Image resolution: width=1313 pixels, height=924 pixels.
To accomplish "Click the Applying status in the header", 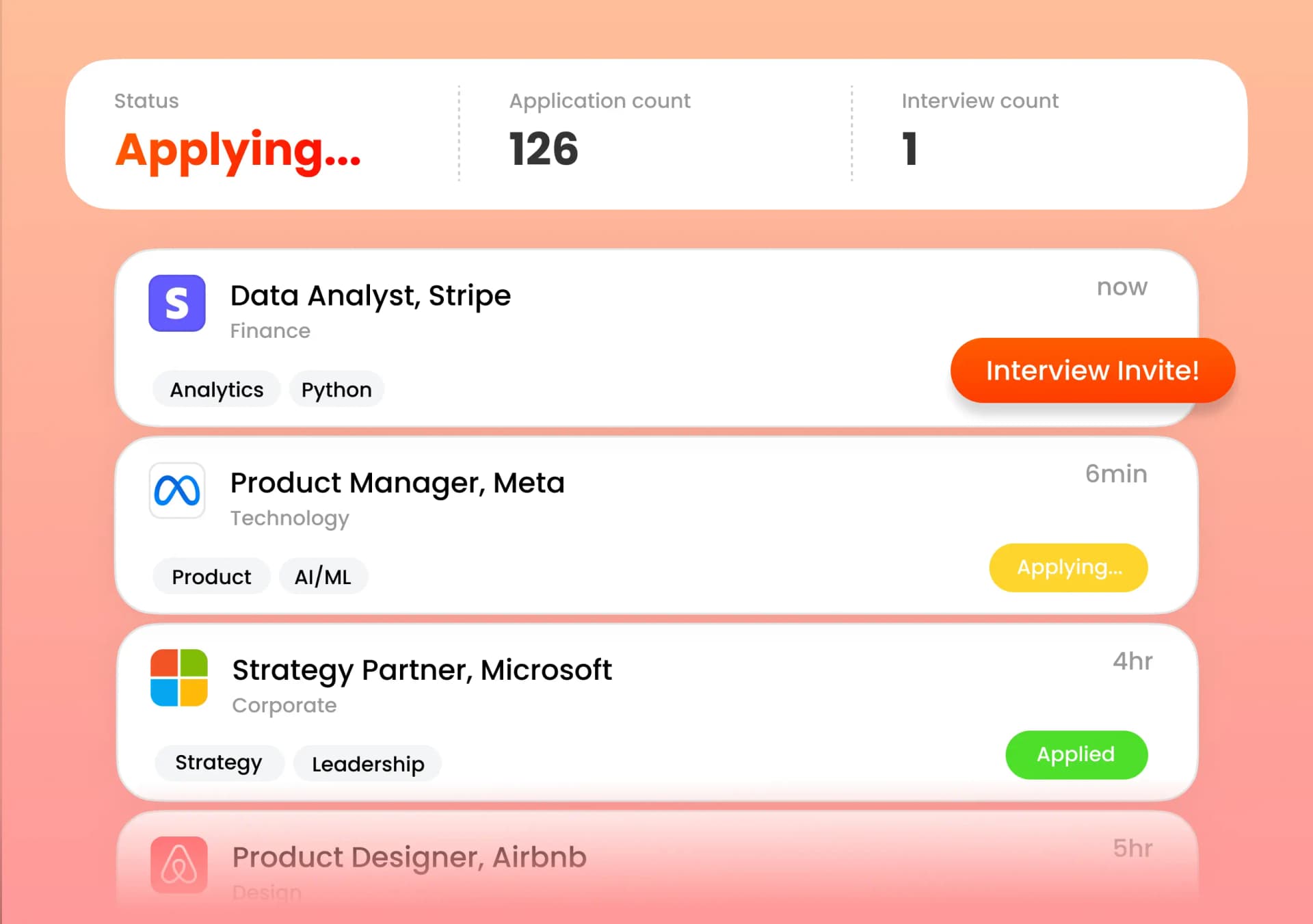I will pyautogui.click(x=237, y=151).
